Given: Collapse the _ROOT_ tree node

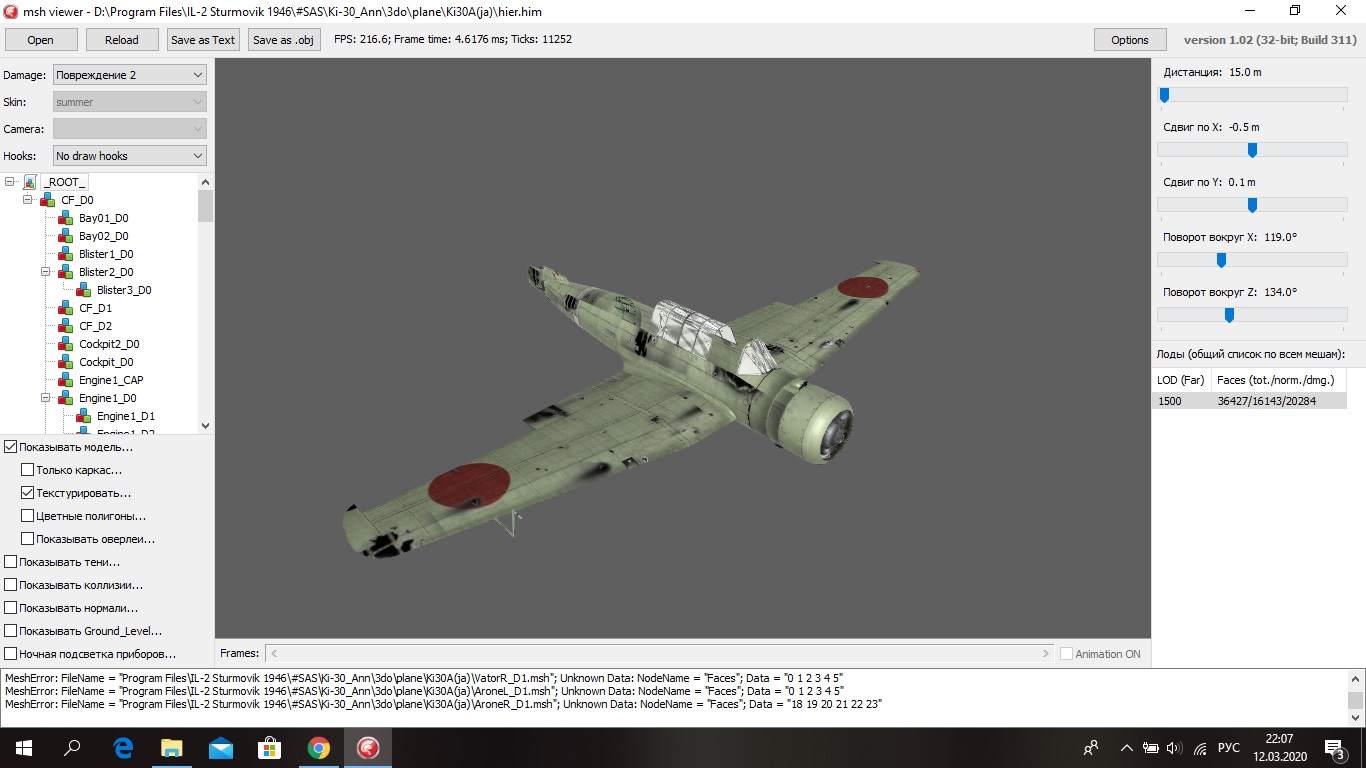Looking at the screenshot, I should click(x=10, y=182).
